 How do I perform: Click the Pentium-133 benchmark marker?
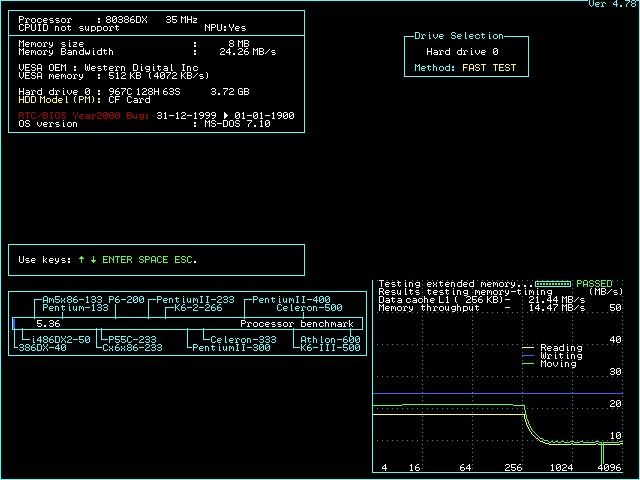[x=75, y=308]
